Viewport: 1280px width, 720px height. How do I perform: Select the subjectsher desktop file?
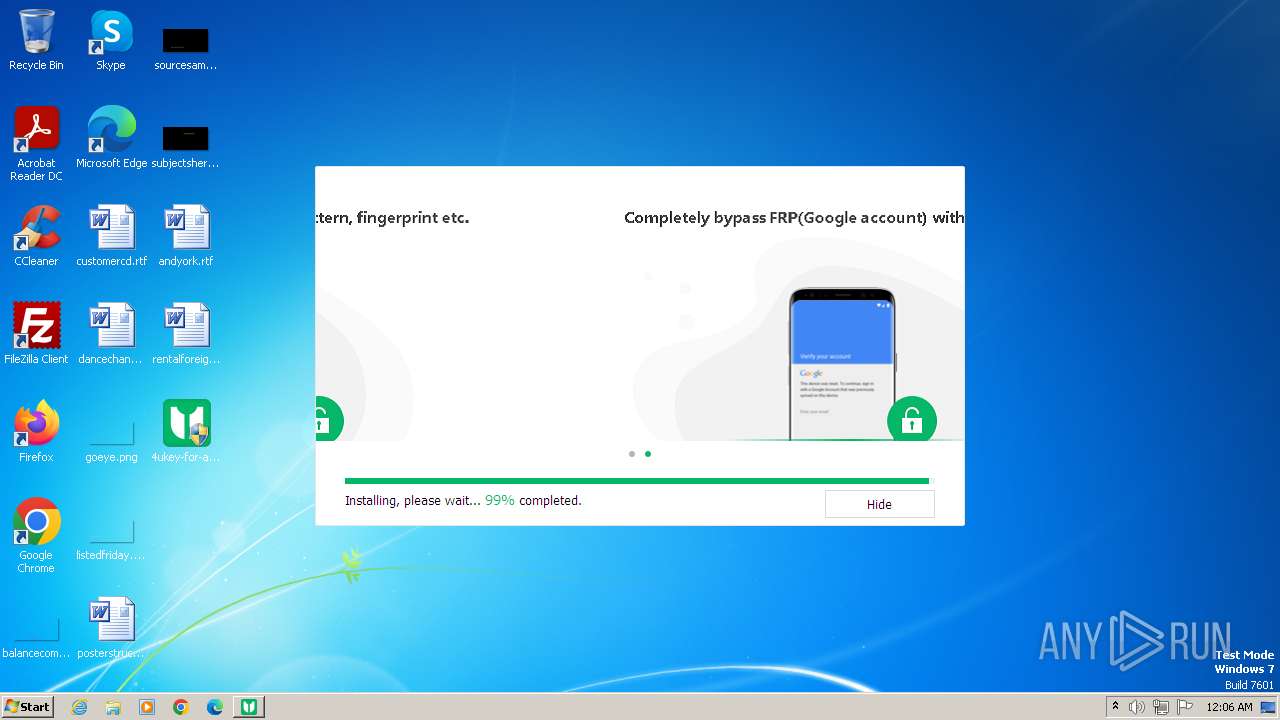(186, 146)
